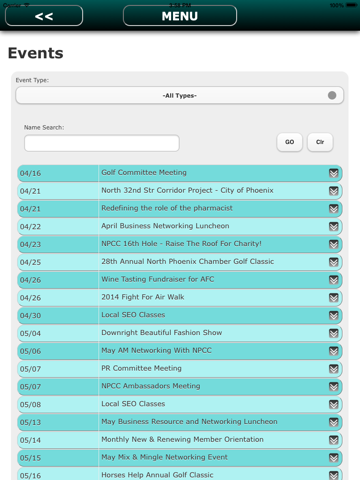Open chevron icon for PR Committee Meeting
Screen dimensions: 360x480
[x=333, y=369]
